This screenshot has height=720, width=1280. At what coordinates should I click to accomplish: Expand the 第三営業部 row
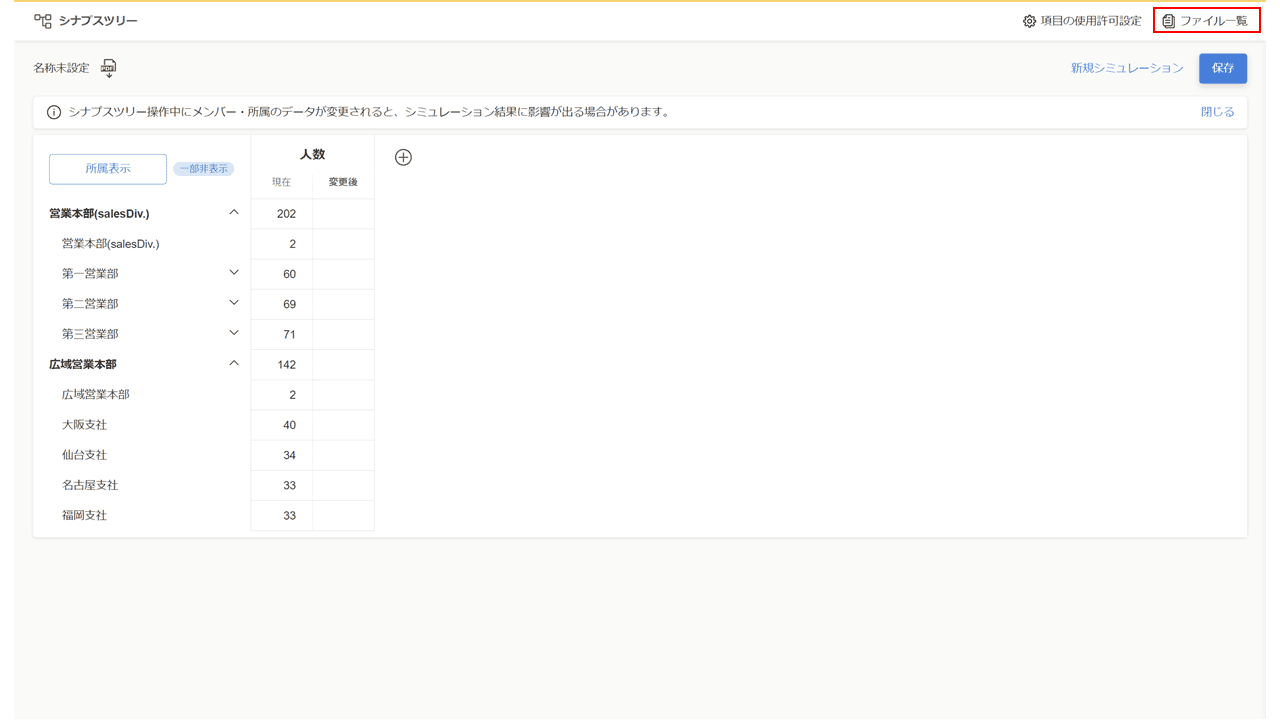[234, 333]
